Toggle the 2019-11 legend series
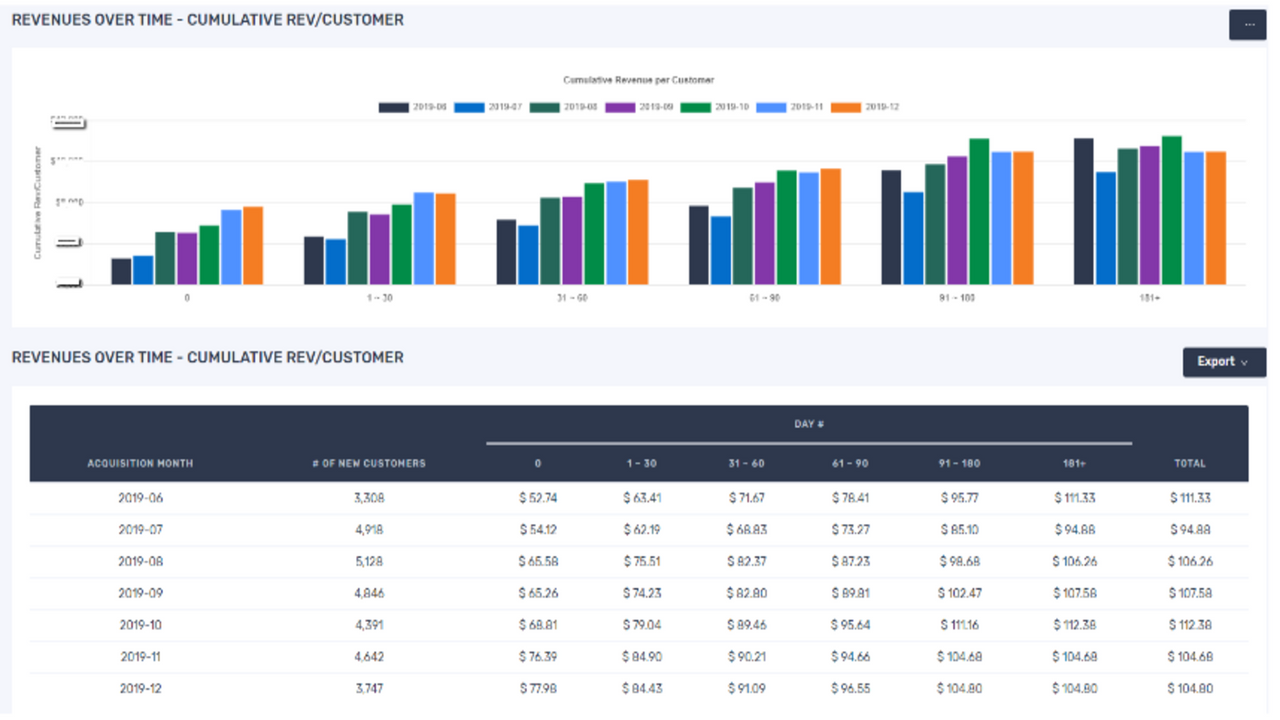Viewport: 1280px width, 720px height. 790,107
